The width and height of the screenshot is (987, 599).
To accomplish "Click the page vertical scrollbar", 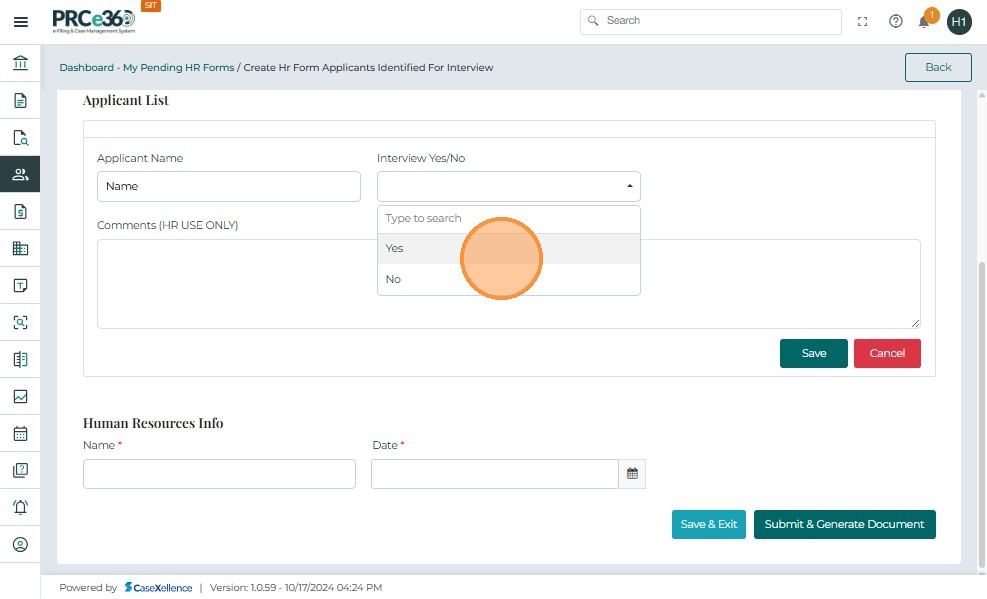I will click(981, 415).
